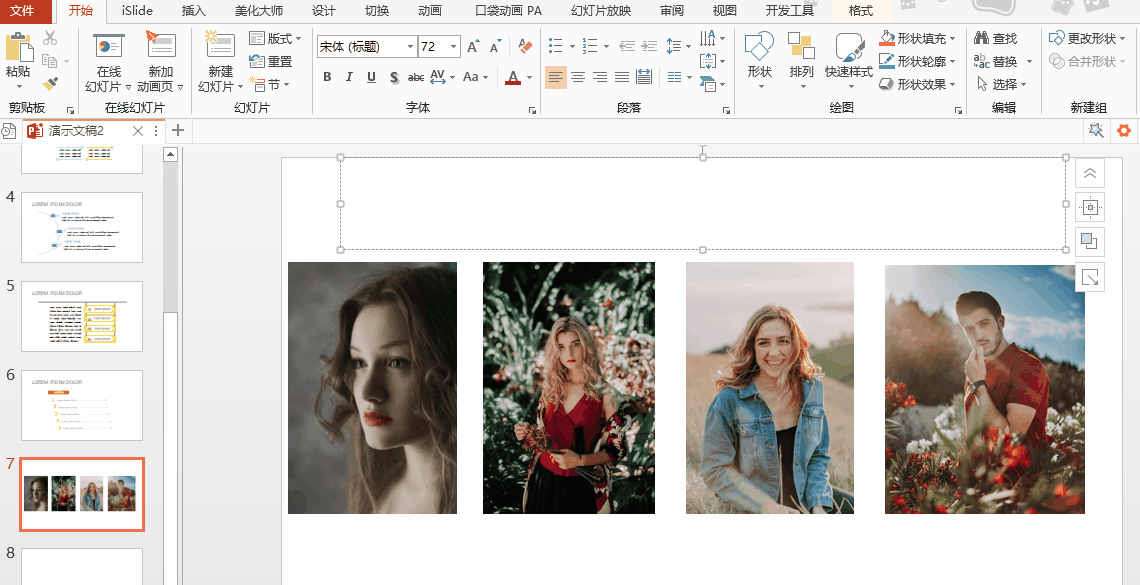Screen dimensions: 1140x585
Task: Switch to the Format (格式) tab
Action: 860,11
